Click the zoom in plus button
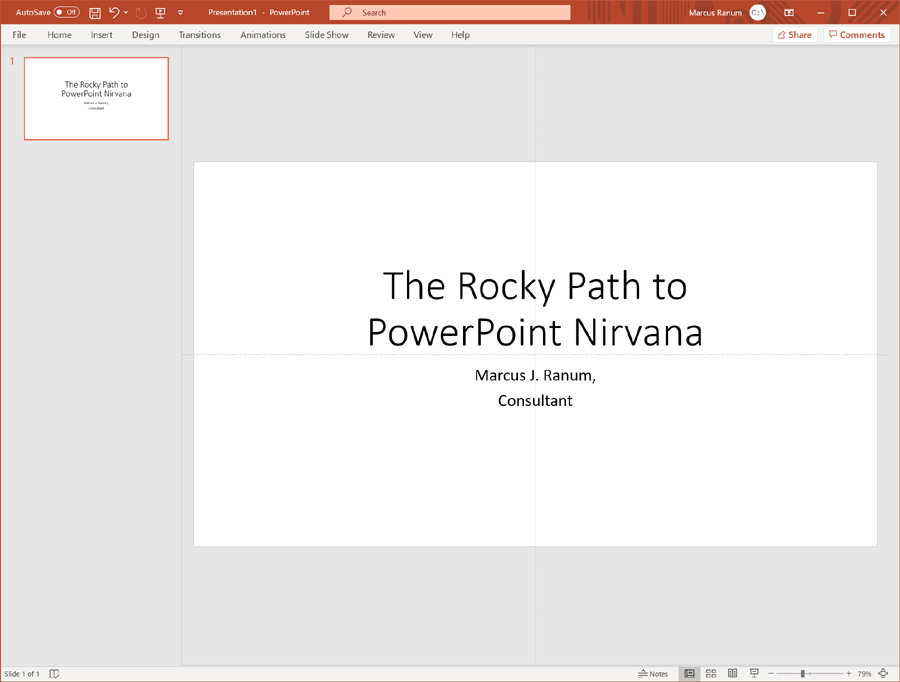The width and height of the screenshot is (900, 682). coord(848,673)
